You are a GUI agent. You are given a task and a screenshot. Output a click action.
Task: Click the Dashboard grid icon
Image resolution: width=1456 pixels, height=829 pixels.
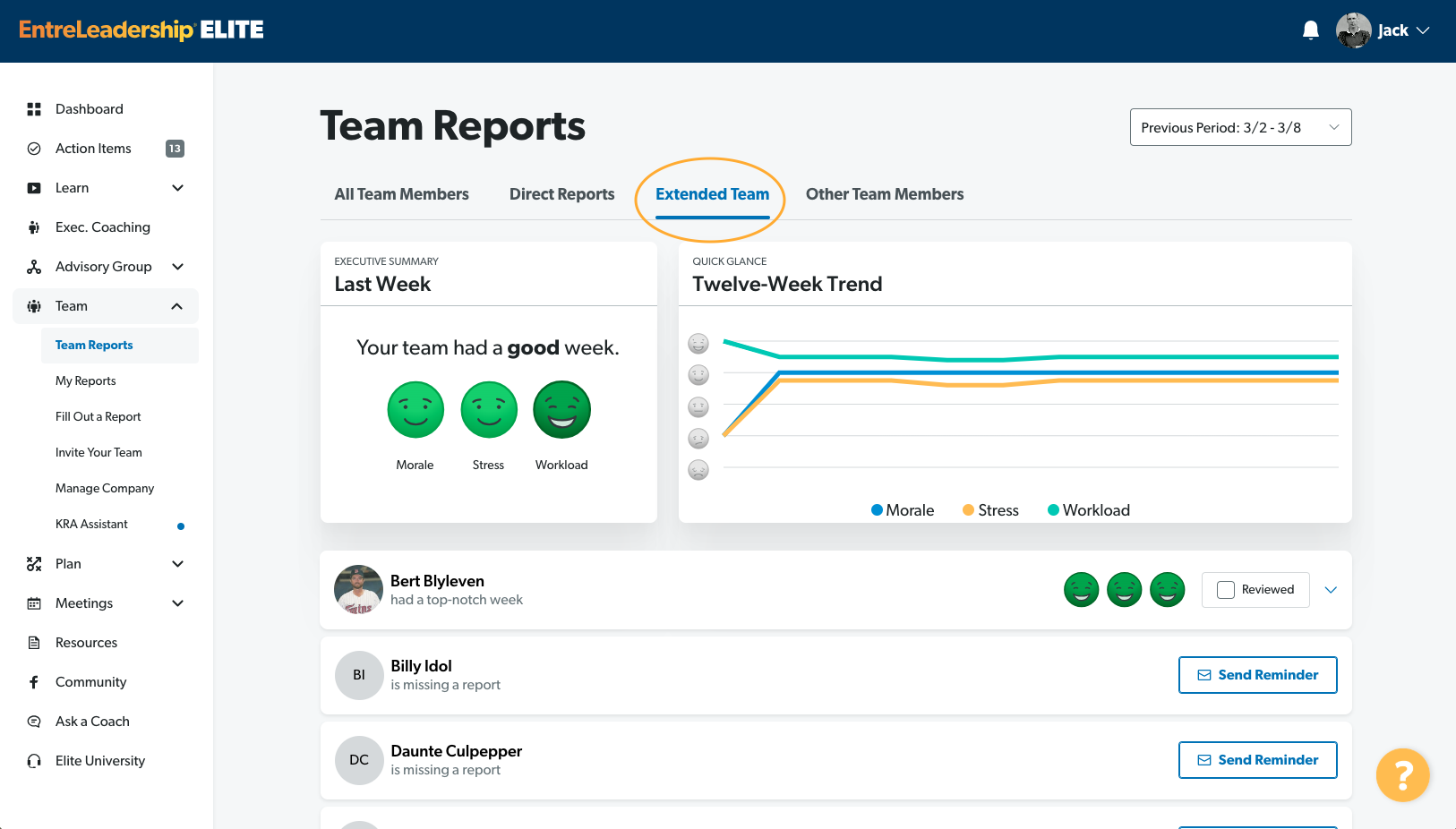[34, 109]
